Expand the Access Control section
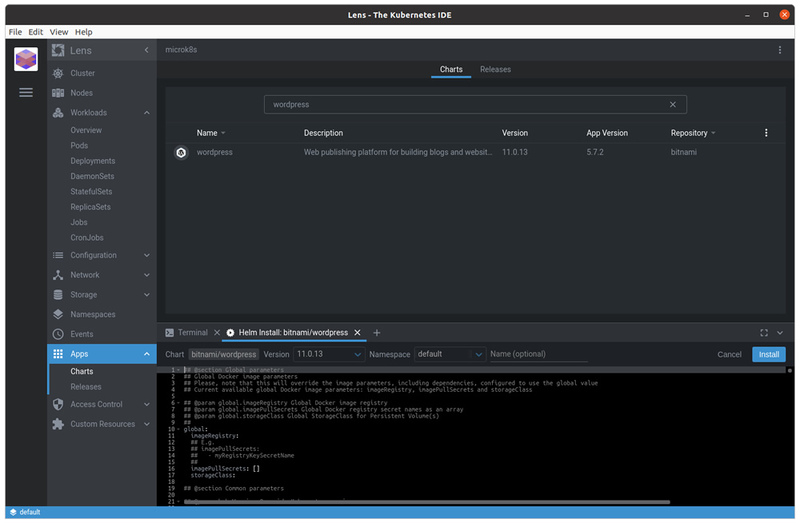Screen dimensions: 800x523 point(146,404)
